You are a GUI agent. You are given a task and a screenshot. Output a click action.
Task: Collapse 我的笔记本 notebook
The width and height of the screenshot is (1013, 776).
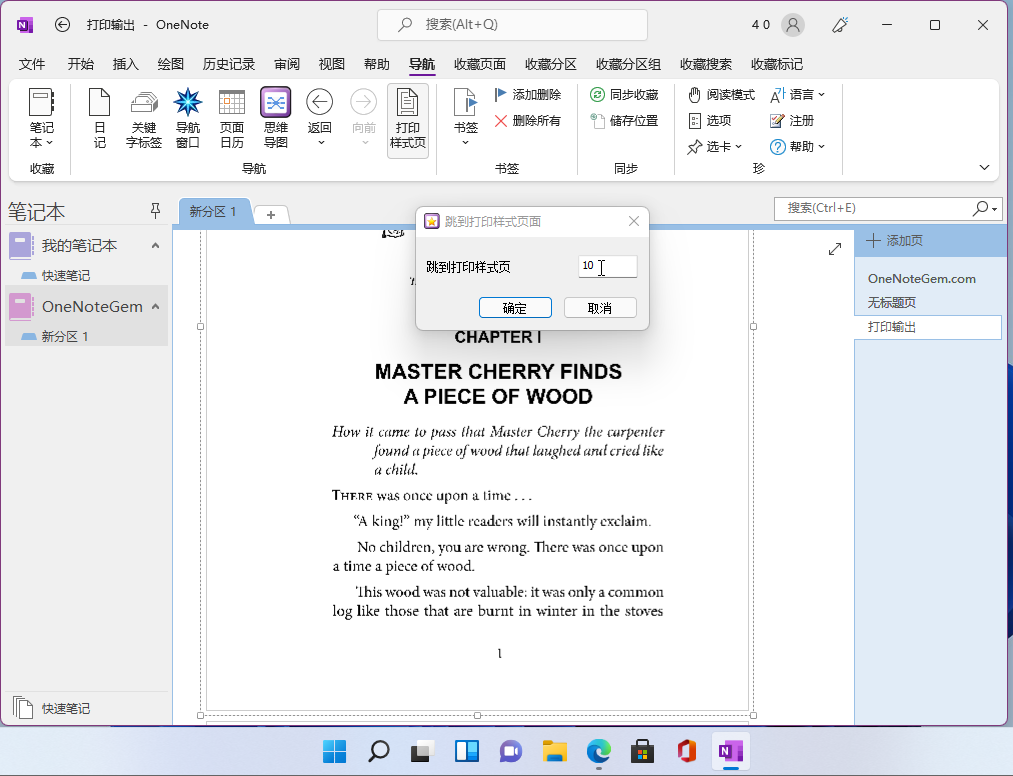(155, 246)
